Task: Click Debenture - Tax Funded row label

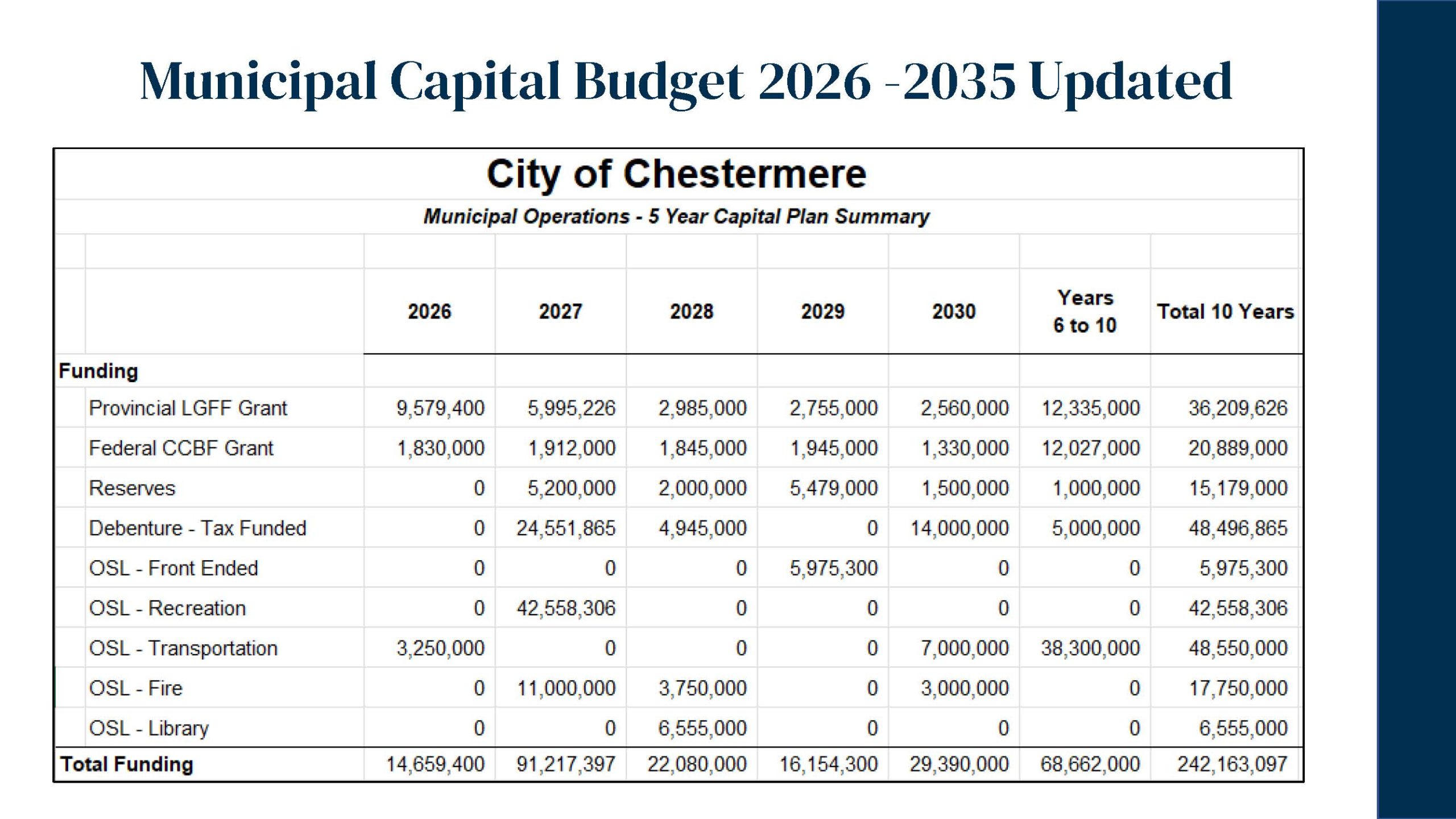Action: (197, 528)
